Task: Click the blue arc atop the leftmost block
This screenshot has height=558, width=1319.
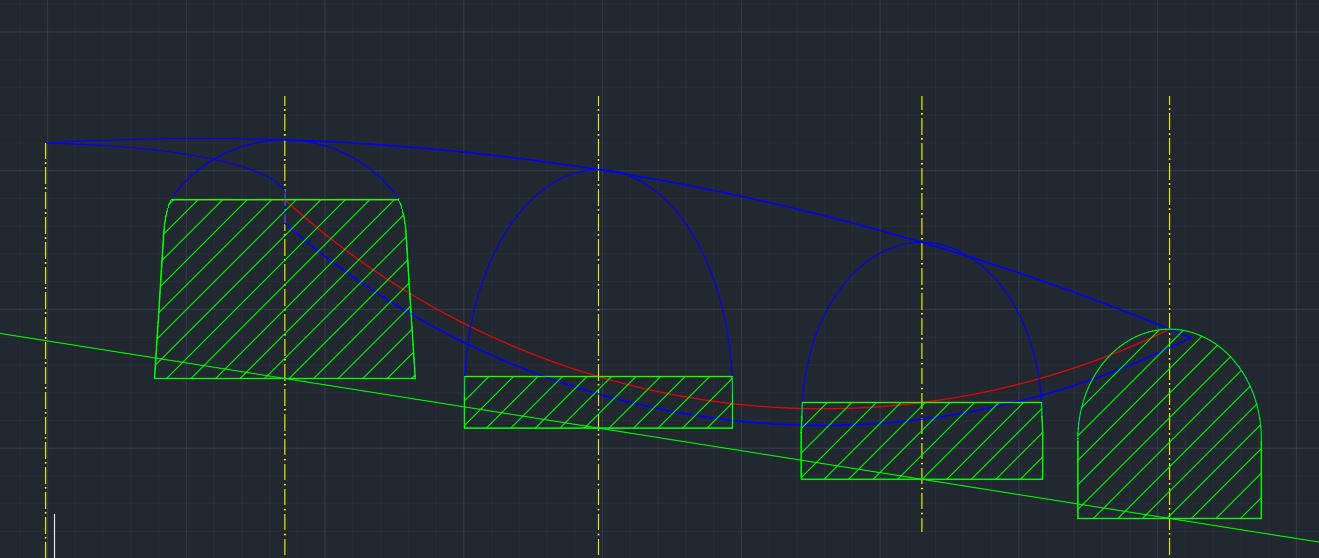Action: click(x=200, y=168)
